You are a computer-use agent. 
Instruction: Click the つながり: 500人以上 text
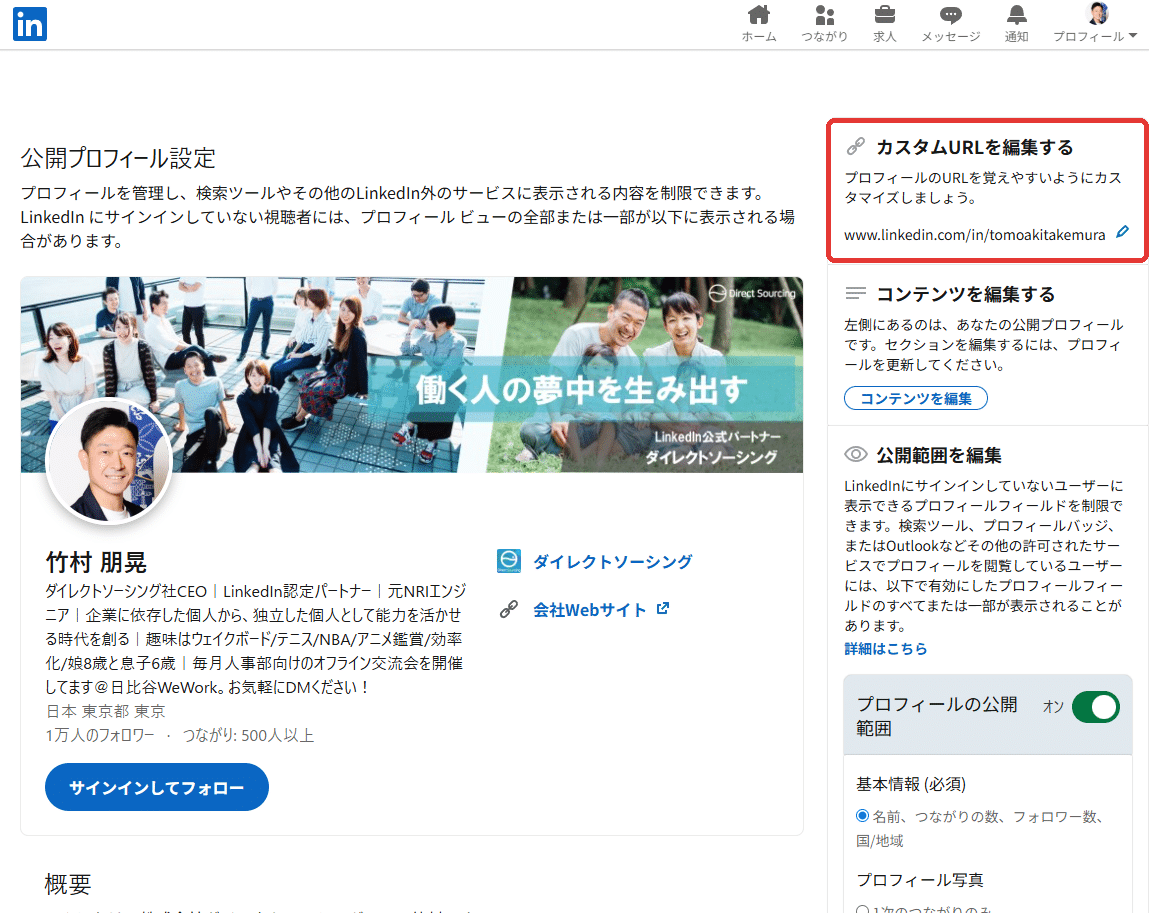tap(248, 735)
